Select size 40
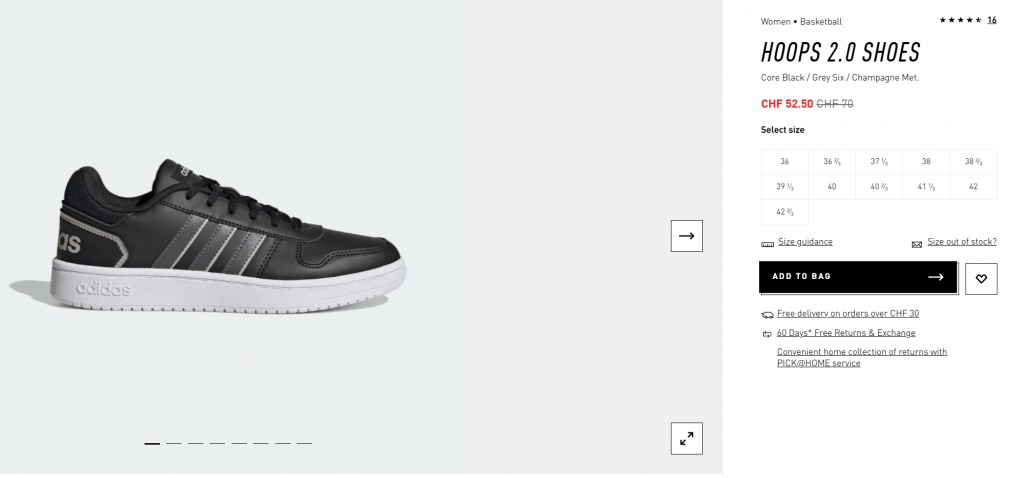Viewport: 1024px width, 478px height. point(831,187)
